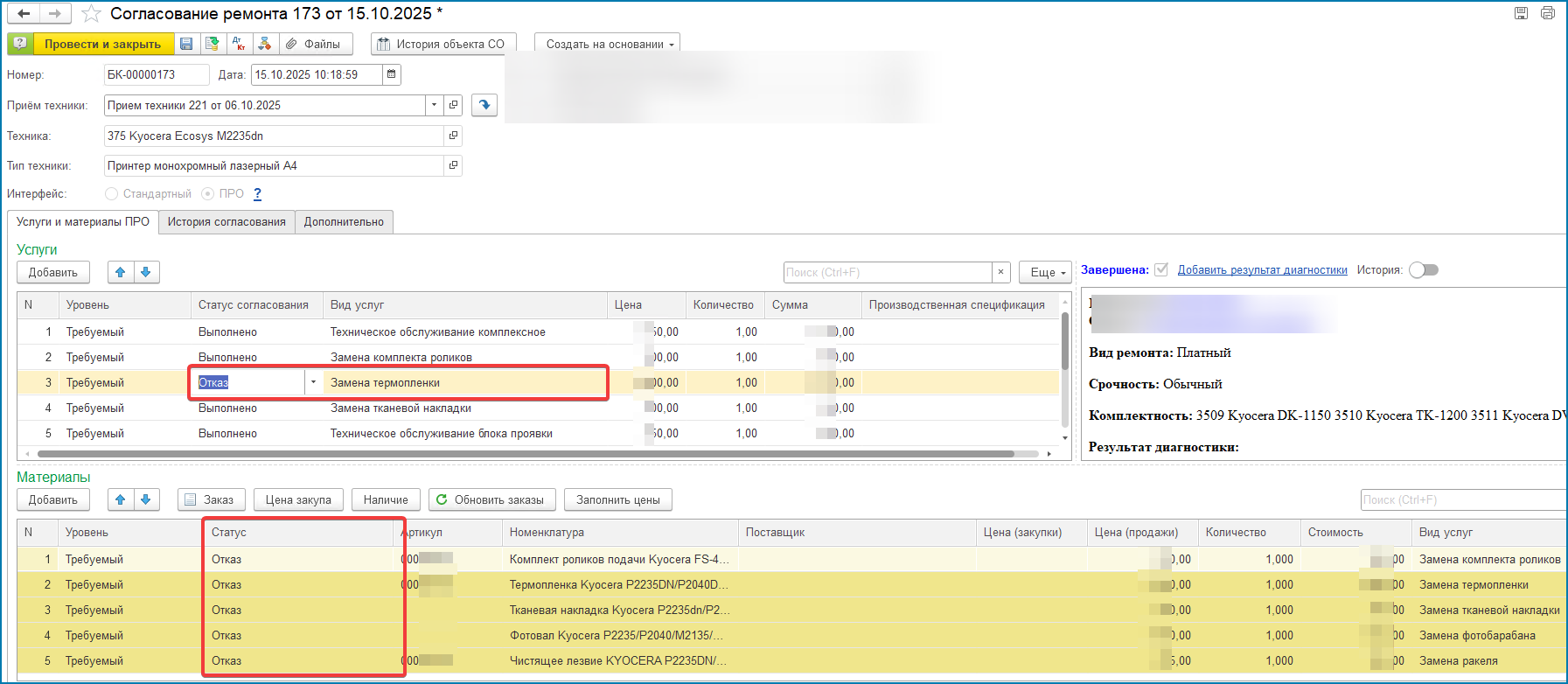Image resolution: width=1568 pixels, height=684 pixels.
Task: Open the Создать на основании dropdown
Action: point(610,45)
